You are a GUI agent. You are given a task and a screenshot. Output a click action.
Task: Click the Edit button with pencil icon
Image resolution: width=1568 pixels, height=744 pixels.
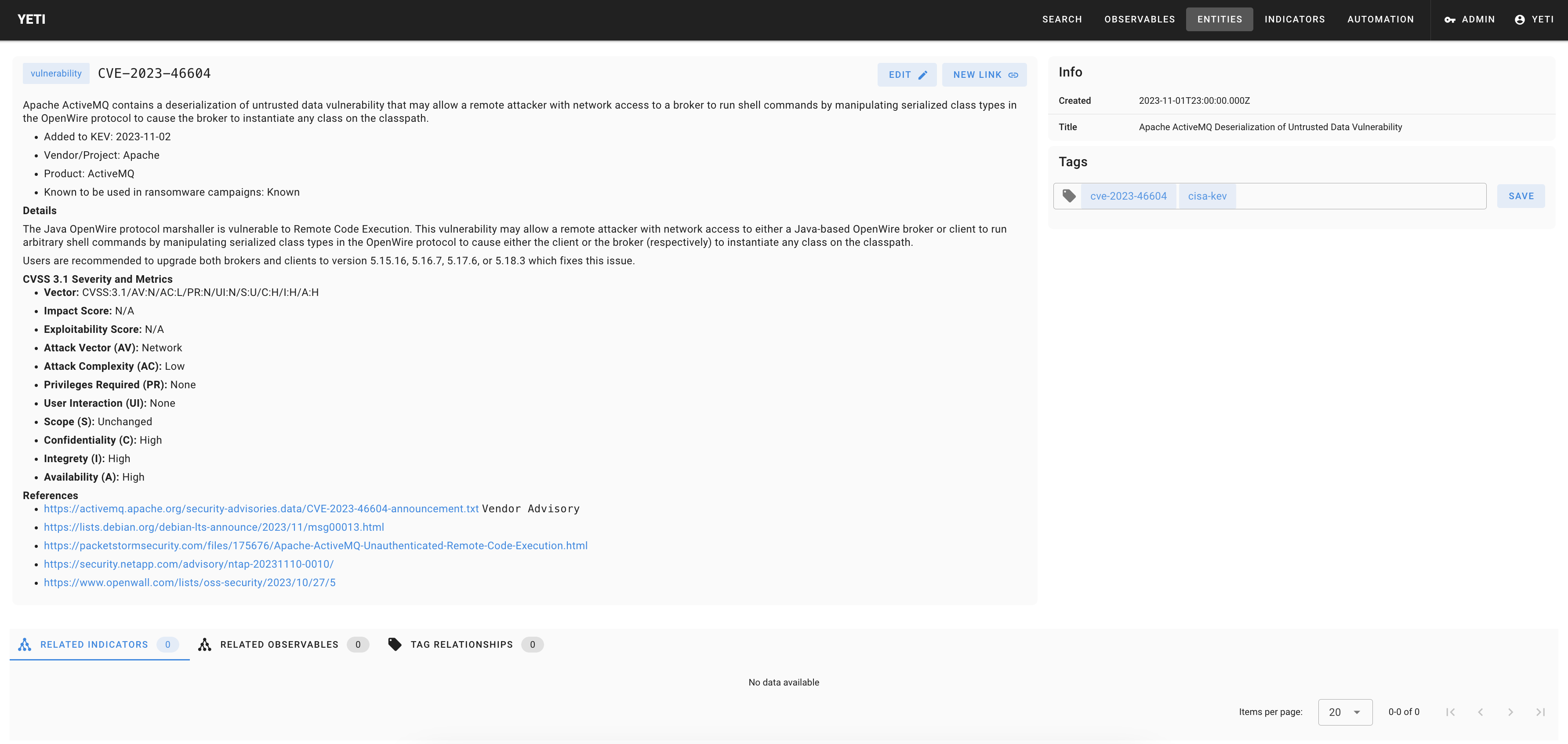(x=907, y=75)
